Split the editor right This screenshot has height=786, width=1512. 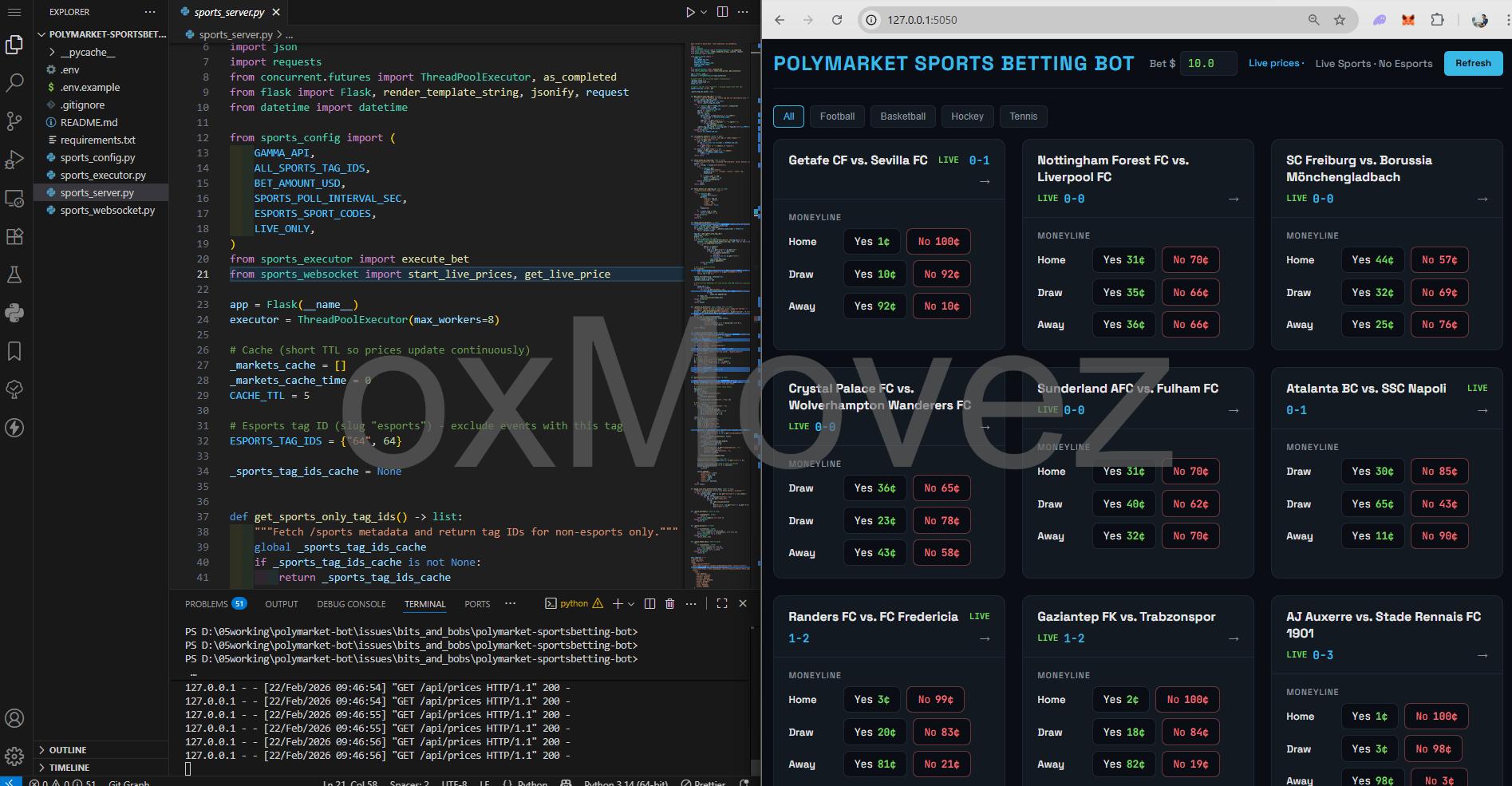pyautogui.click(x=722, y=12)
